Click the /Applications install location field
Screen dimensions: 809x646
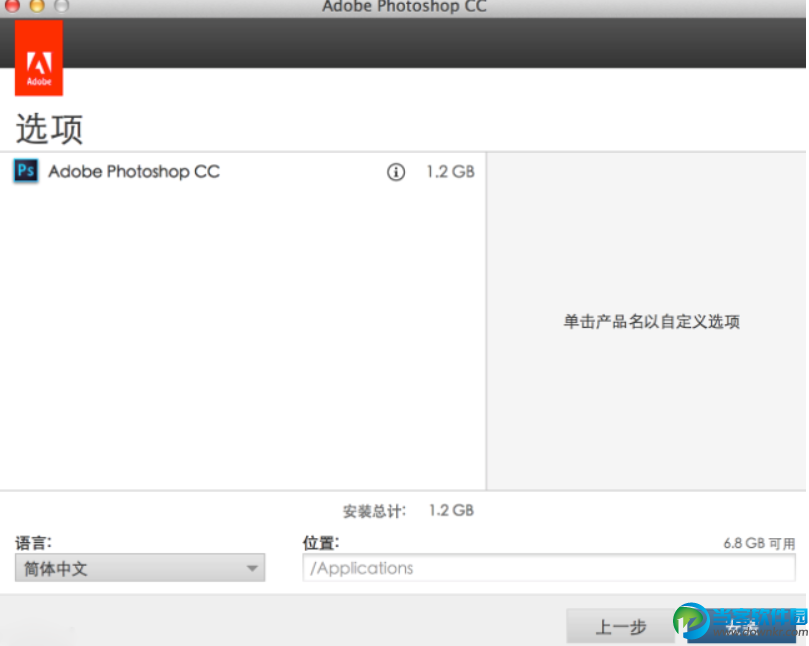(548, 568)
